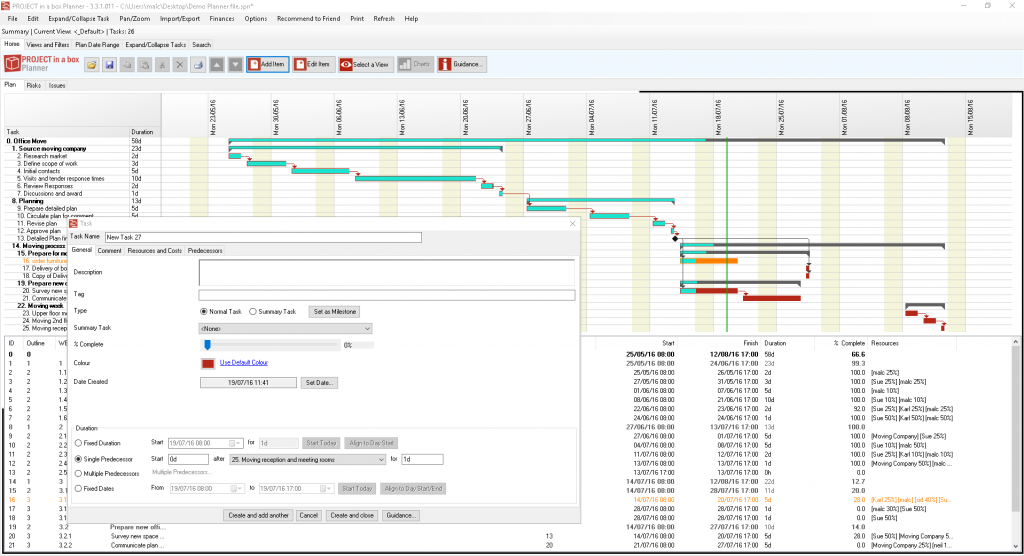
Task: Switch to the Plan Date Range ribbon tab
Action: coord(97,45)
